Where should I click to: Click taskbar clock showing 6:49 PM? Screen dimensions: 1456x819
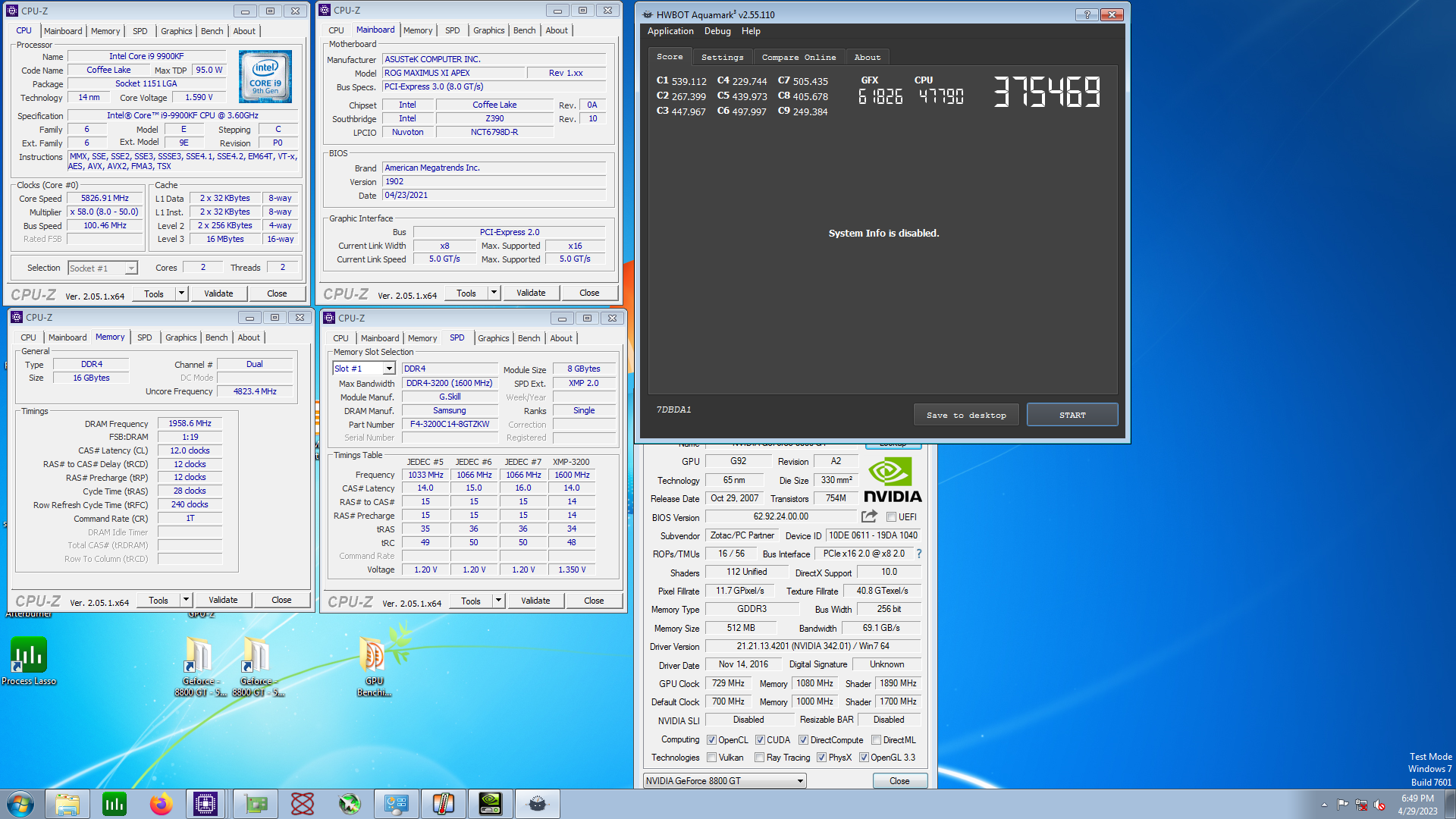1417,805
